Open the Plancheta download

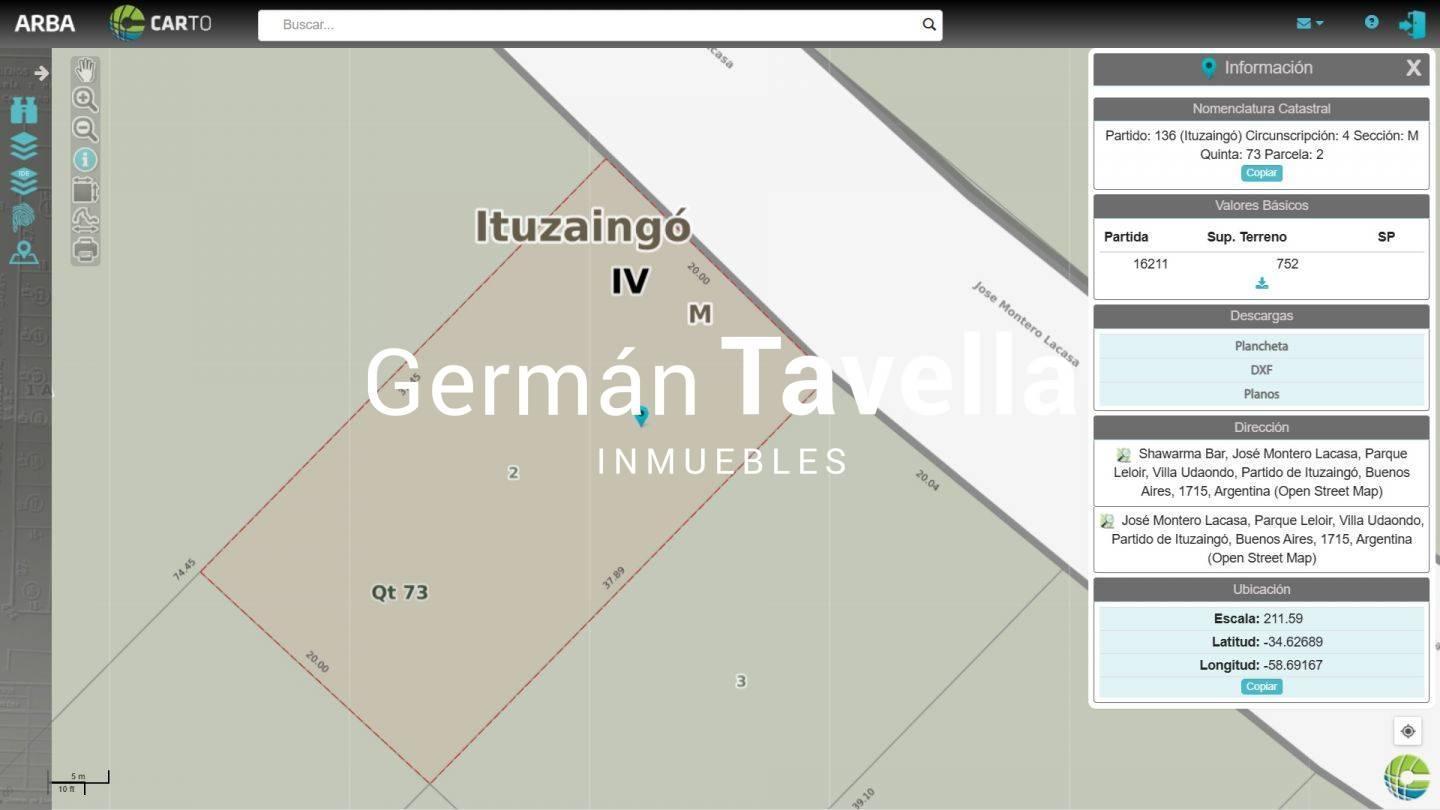click(1261, 346)
